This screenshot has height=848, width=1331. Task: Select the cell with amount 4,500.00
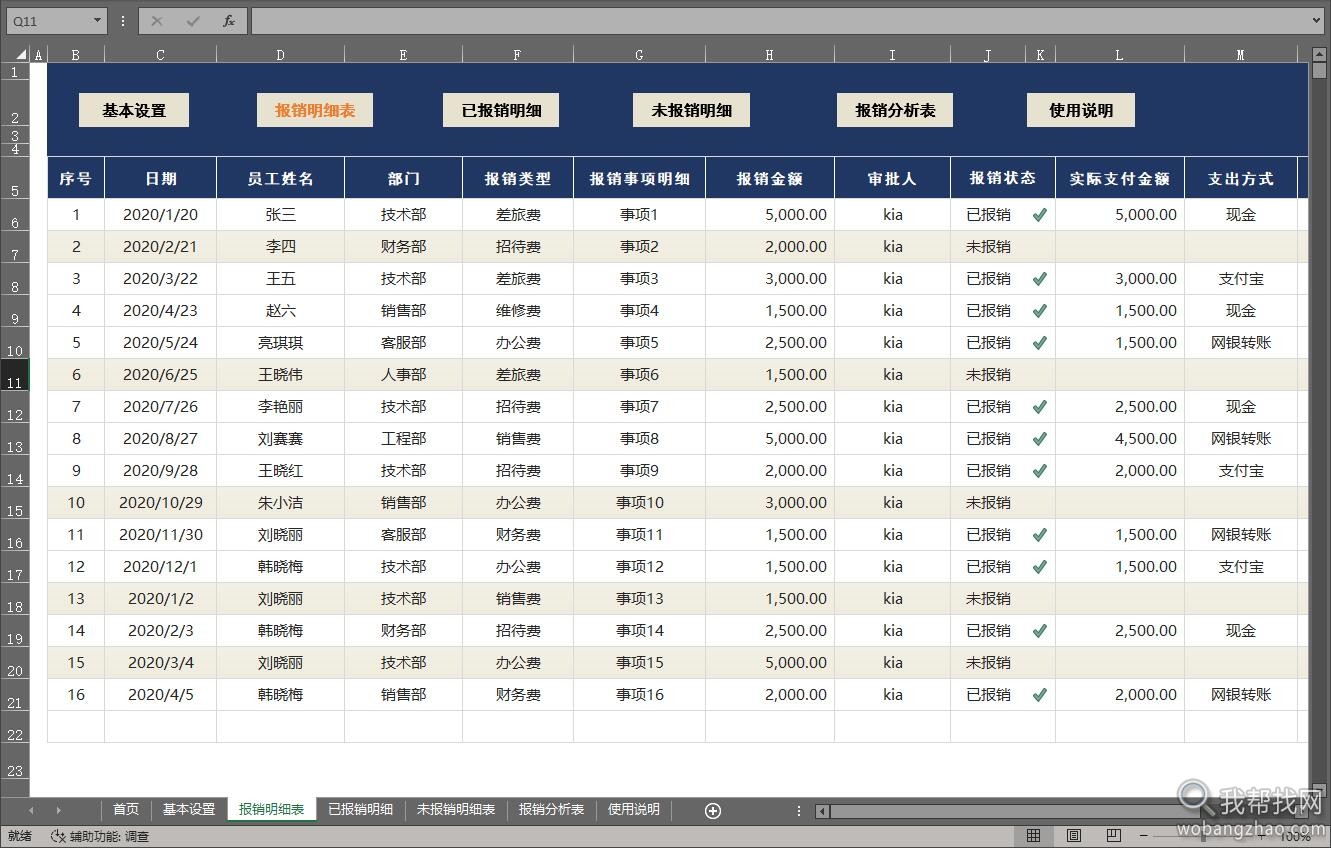click(x=1120, y=438)
